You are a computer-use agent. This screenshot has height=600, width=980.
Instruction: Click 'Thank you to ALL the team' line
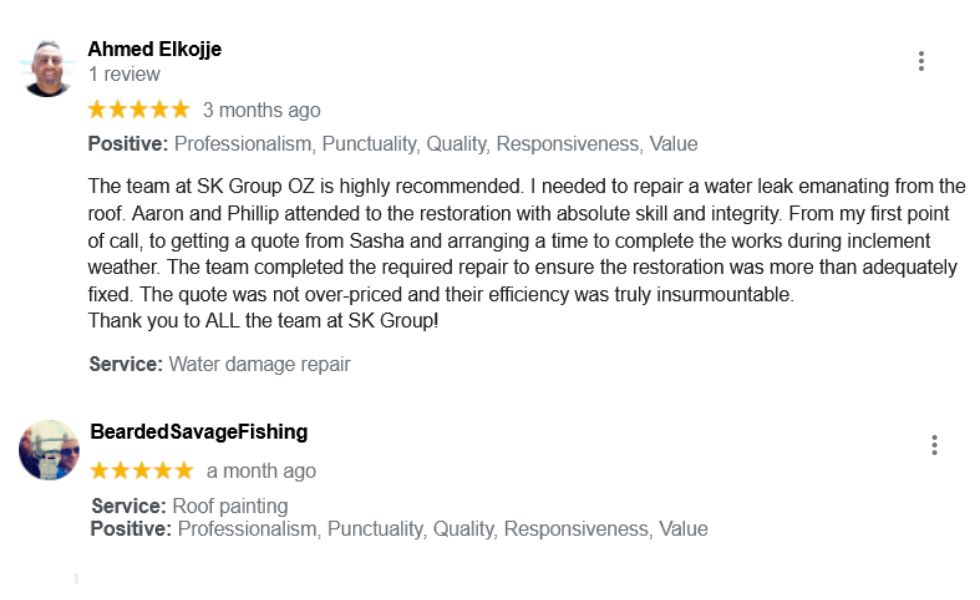[263, 322]
